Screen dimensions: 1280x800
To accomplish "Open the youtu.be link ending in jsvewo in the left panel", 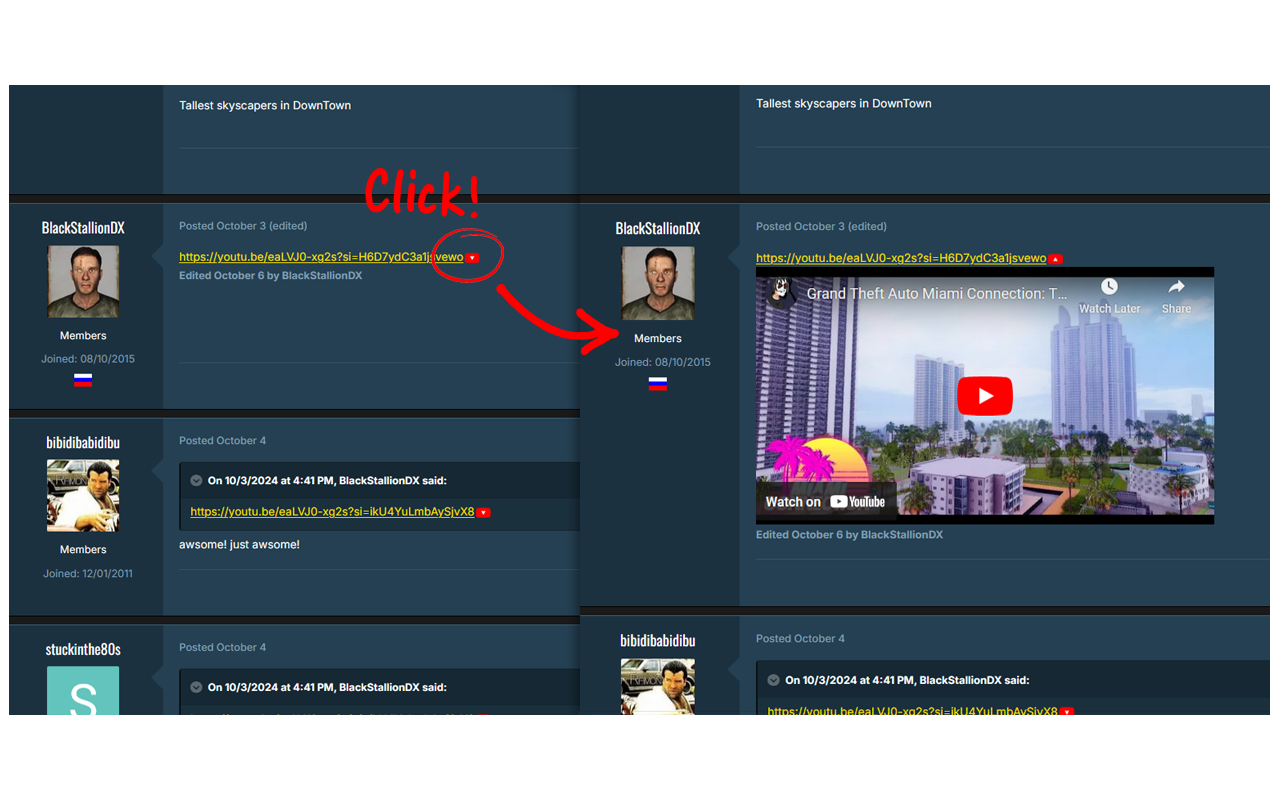I will point(321,257).
